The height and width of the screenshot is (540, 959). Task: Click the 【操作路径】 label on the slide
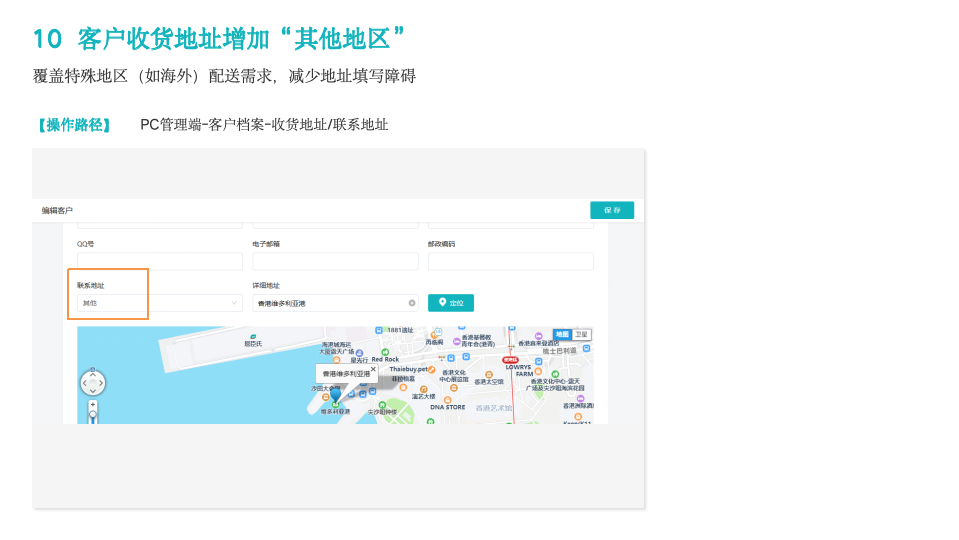[x=74, y=125]
